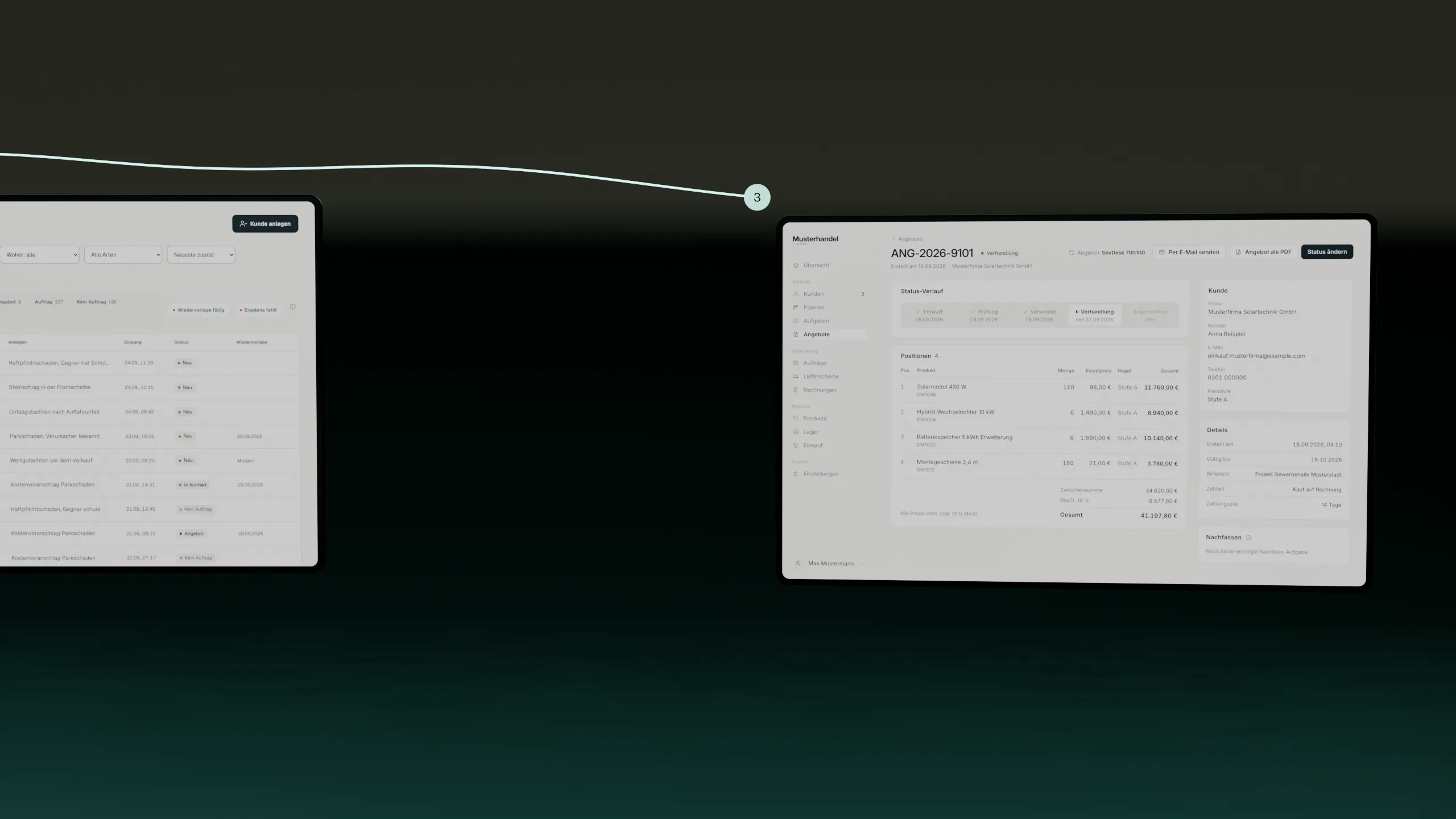This screenshot has width=1456, height=819.
Task: Click Batteriespeicher 5 kWh Erweiterung position
Action: point(1040,441)
